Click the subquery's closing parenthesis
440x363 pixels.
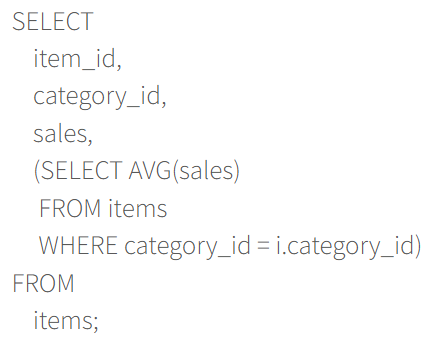click(x=418, y=246)
